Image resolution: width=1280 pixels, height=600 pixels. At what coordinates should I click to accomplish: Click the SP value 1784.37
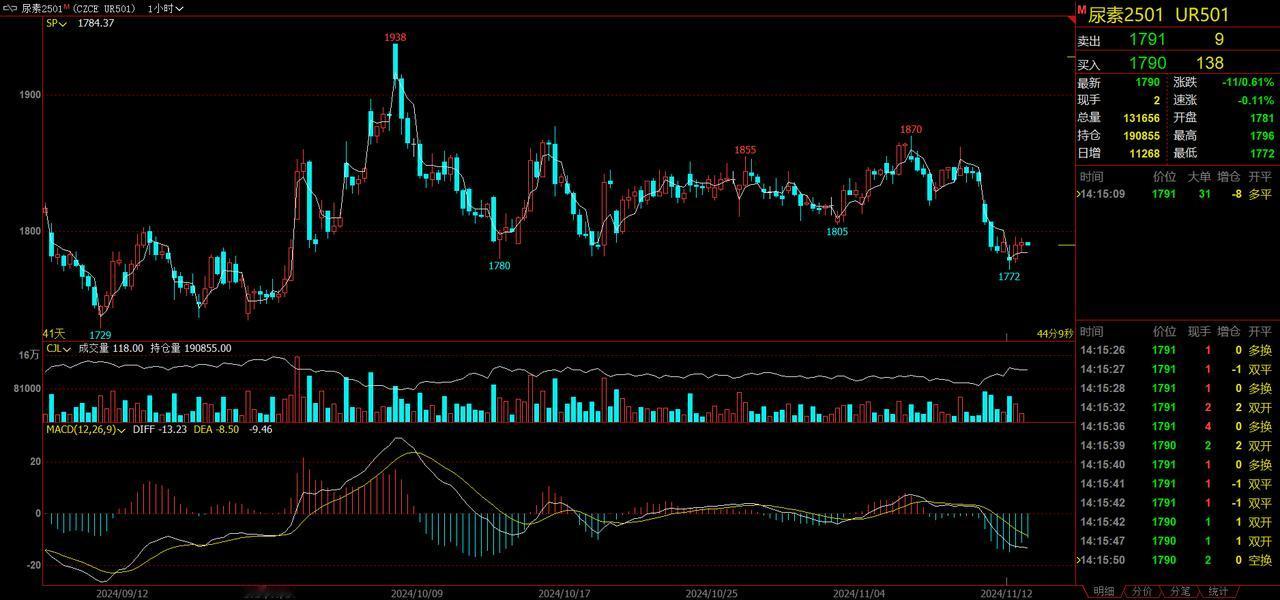[96, 23]
